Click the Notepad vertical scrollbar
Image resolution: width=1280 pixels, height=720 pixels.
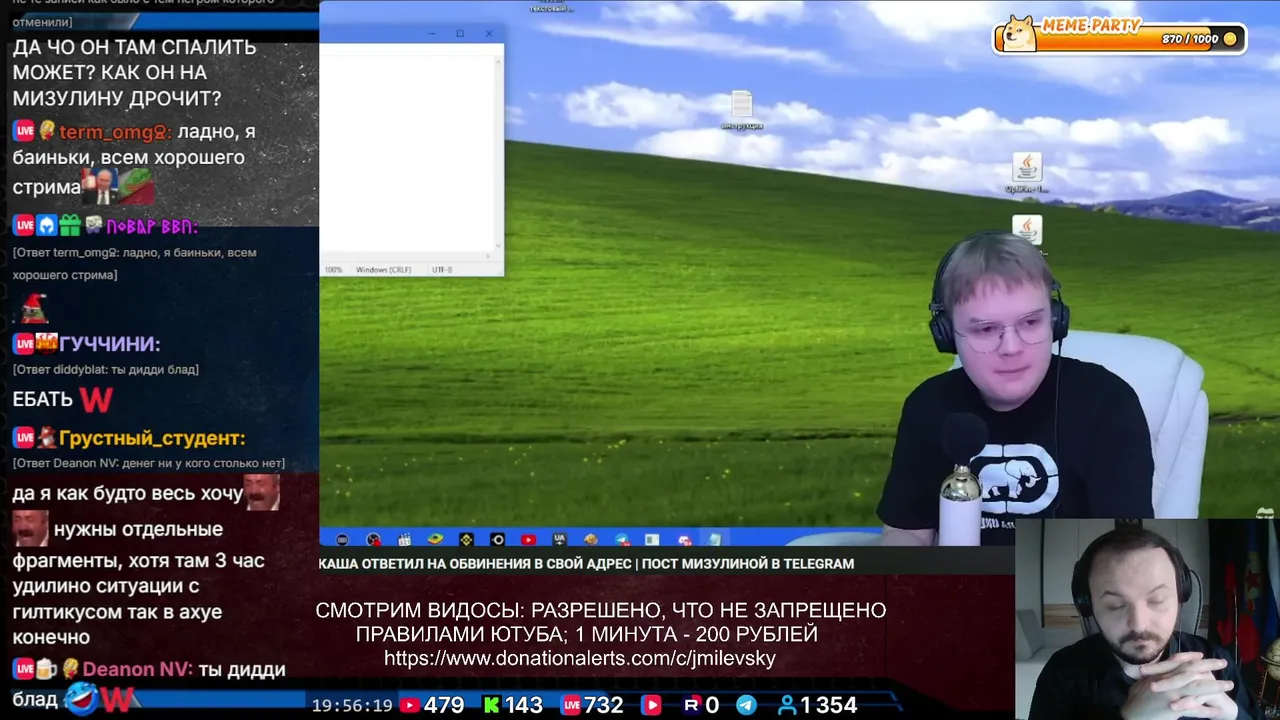click(499, 152)
